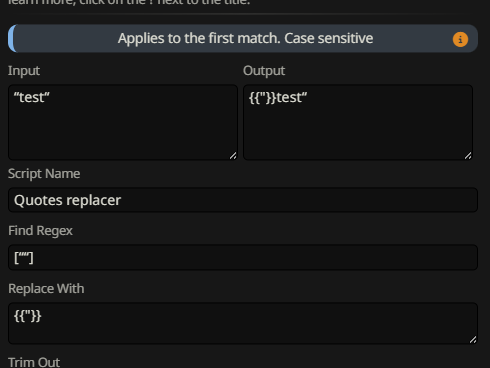
Task: Grab the Output textarea resize handle
Action: tap(468, 155)
